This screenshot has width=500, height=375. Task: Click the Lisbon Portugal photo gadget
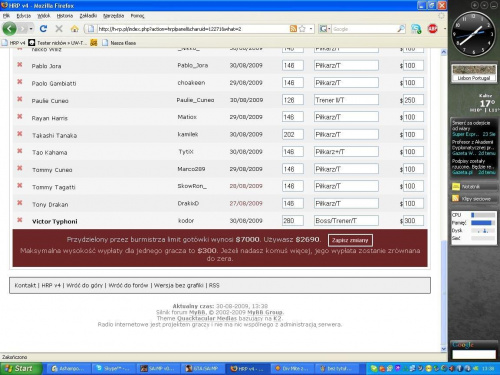474,73
